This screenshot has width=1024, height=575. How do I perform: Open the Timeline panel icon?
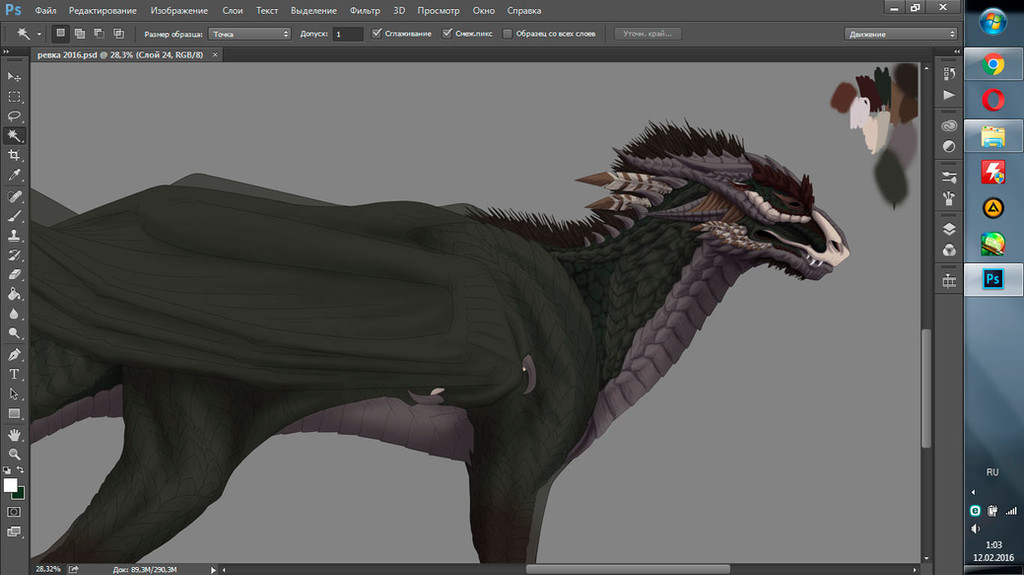pyautogui.click(x=949, y=281)
